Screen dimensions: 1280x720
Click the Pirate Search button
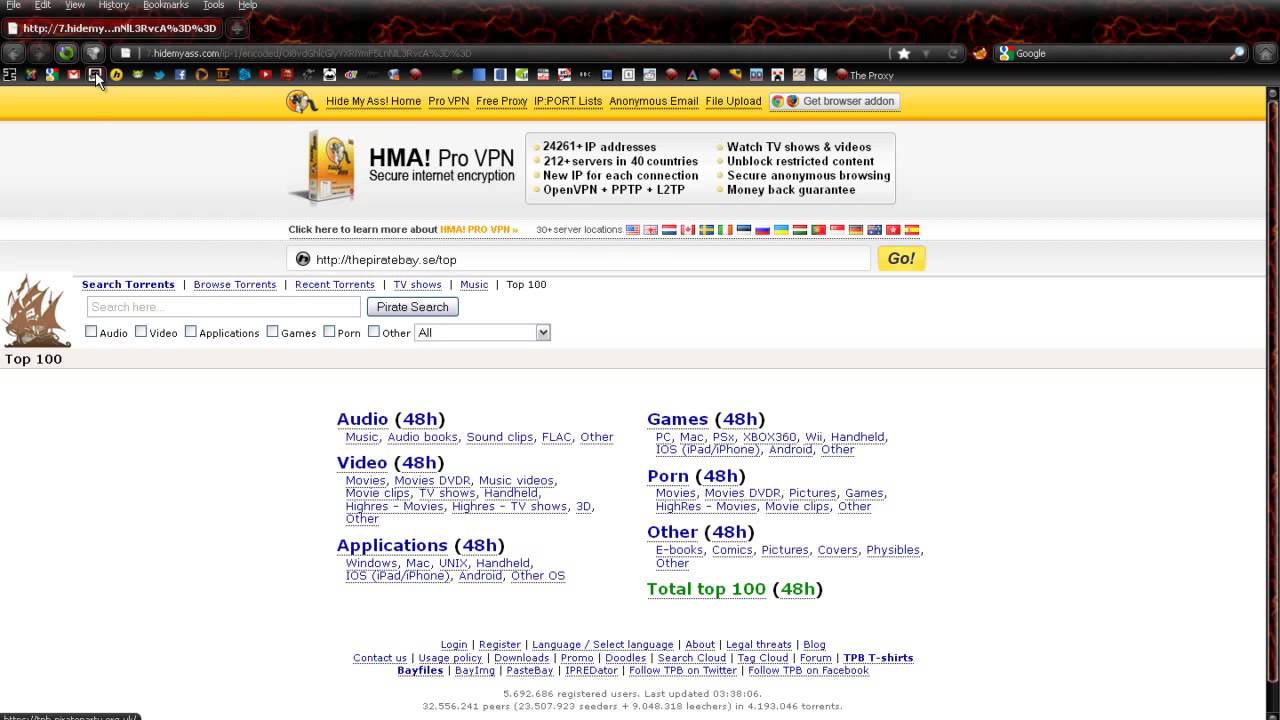click(412, 307)
